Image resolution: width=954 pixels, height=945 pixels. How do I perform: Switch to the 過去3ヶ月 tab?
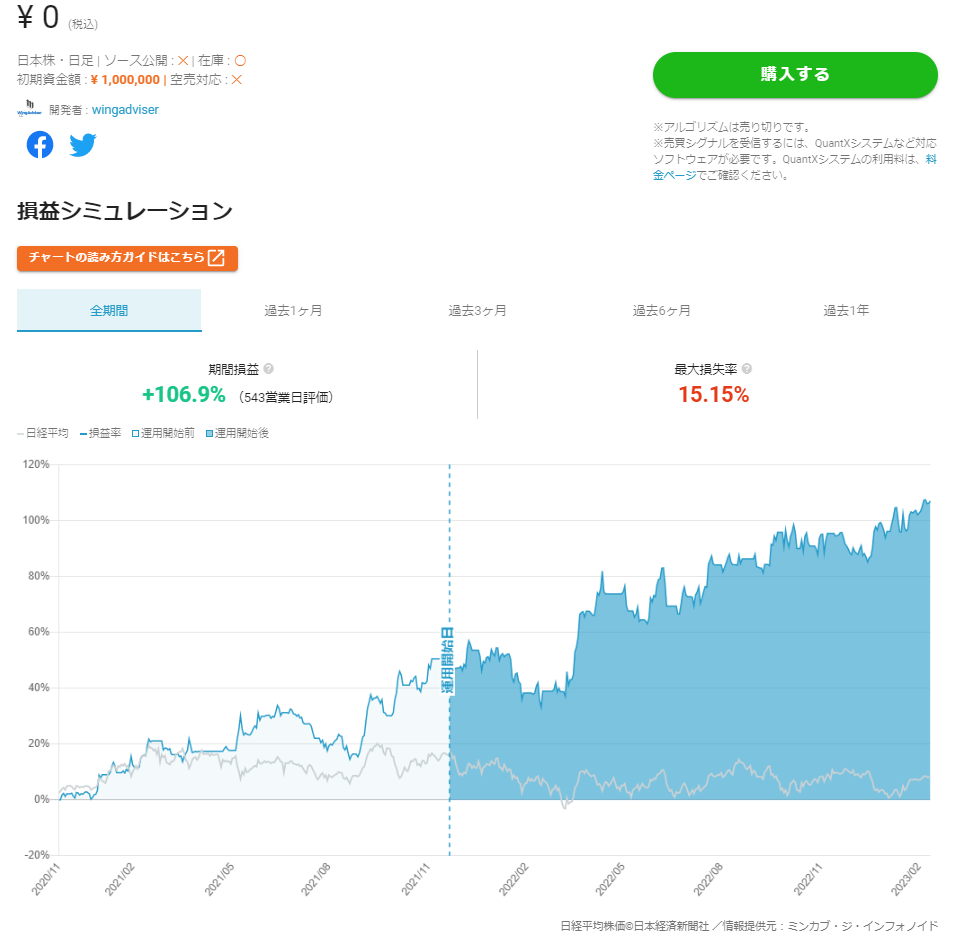pos(477,310)
